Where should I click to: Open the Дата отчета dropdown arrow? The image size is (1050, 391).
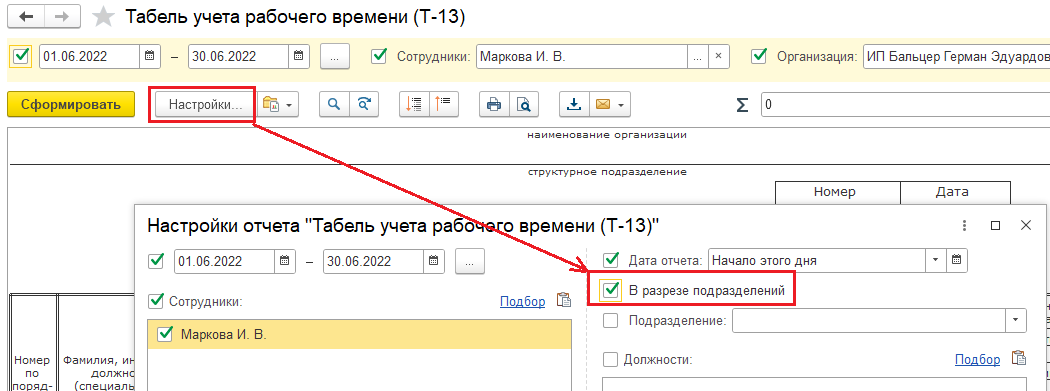pyautogui.click(x=935, y=260)
